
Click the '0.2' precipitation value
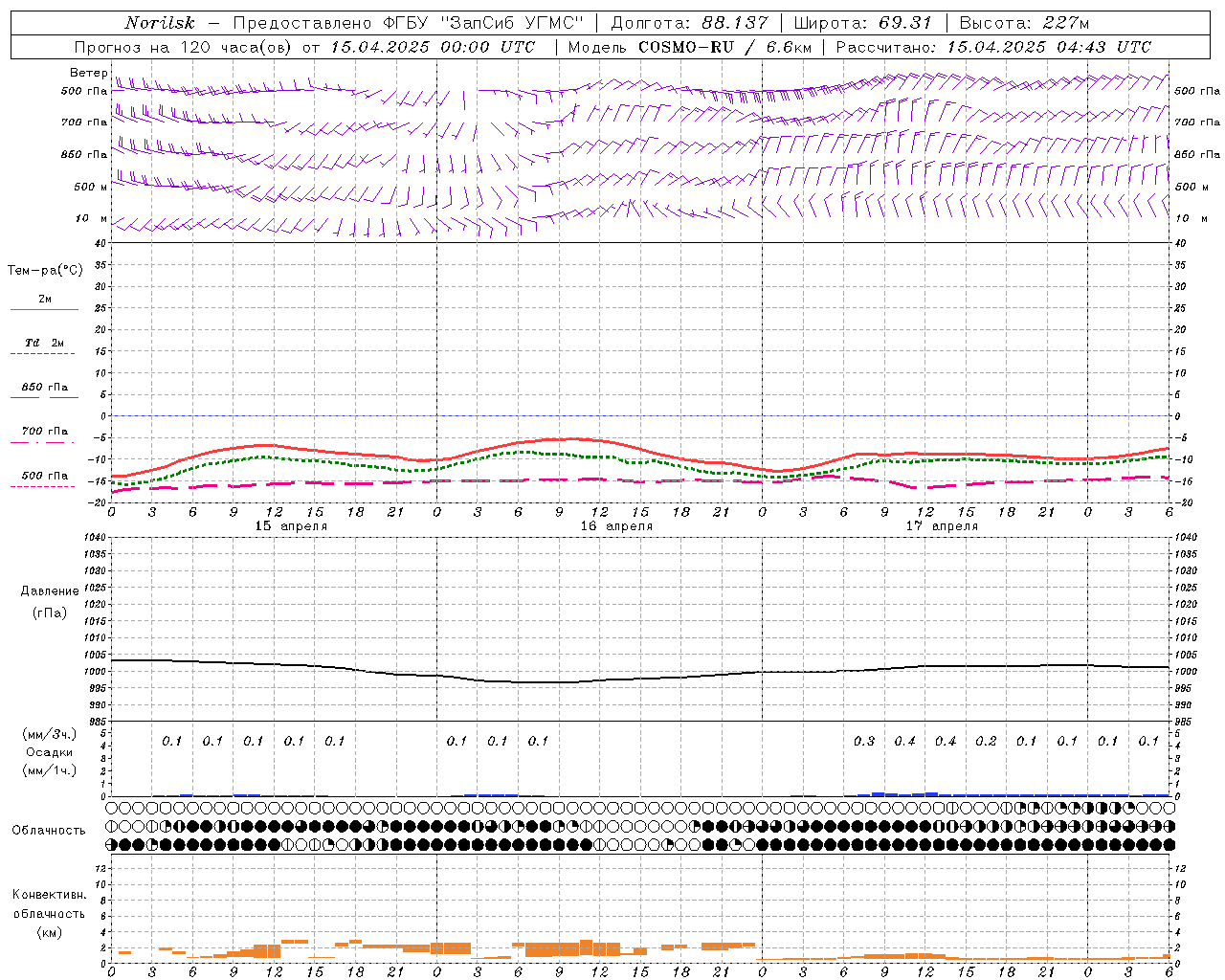pyautogui.click(x=986, y=742)
